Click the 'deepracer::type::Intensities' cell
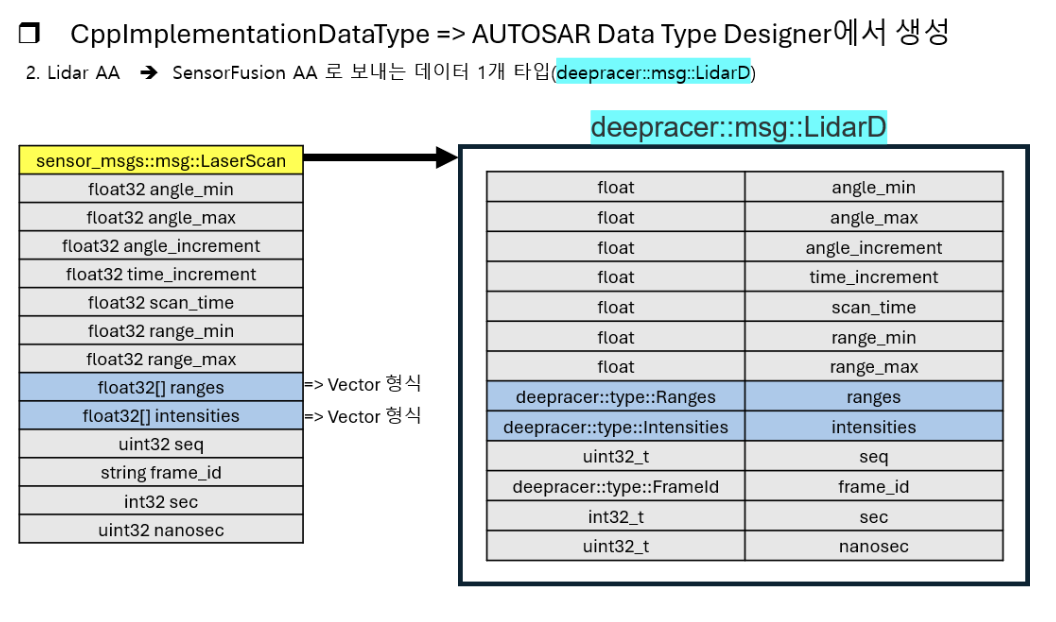Image resolution: width=1056 pixels, height=622 pixels. coord(616,426)
